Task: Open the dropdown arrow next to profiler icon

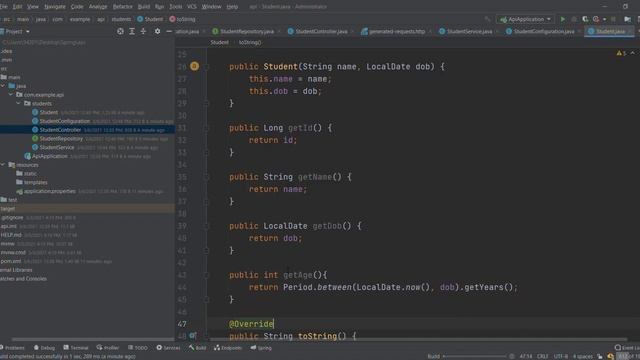Action: [x=604, y=19]
